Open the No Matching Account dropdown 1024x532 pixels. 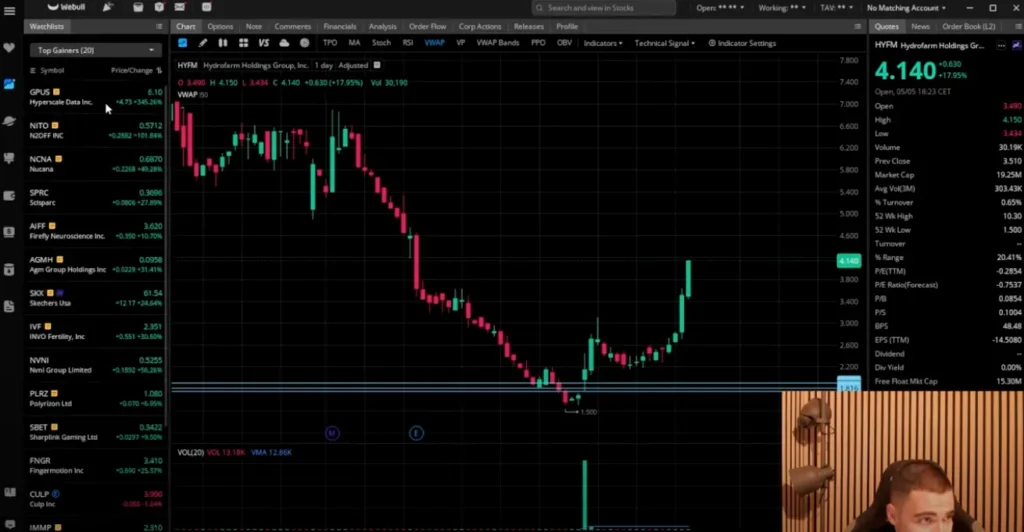pos(906,8)
